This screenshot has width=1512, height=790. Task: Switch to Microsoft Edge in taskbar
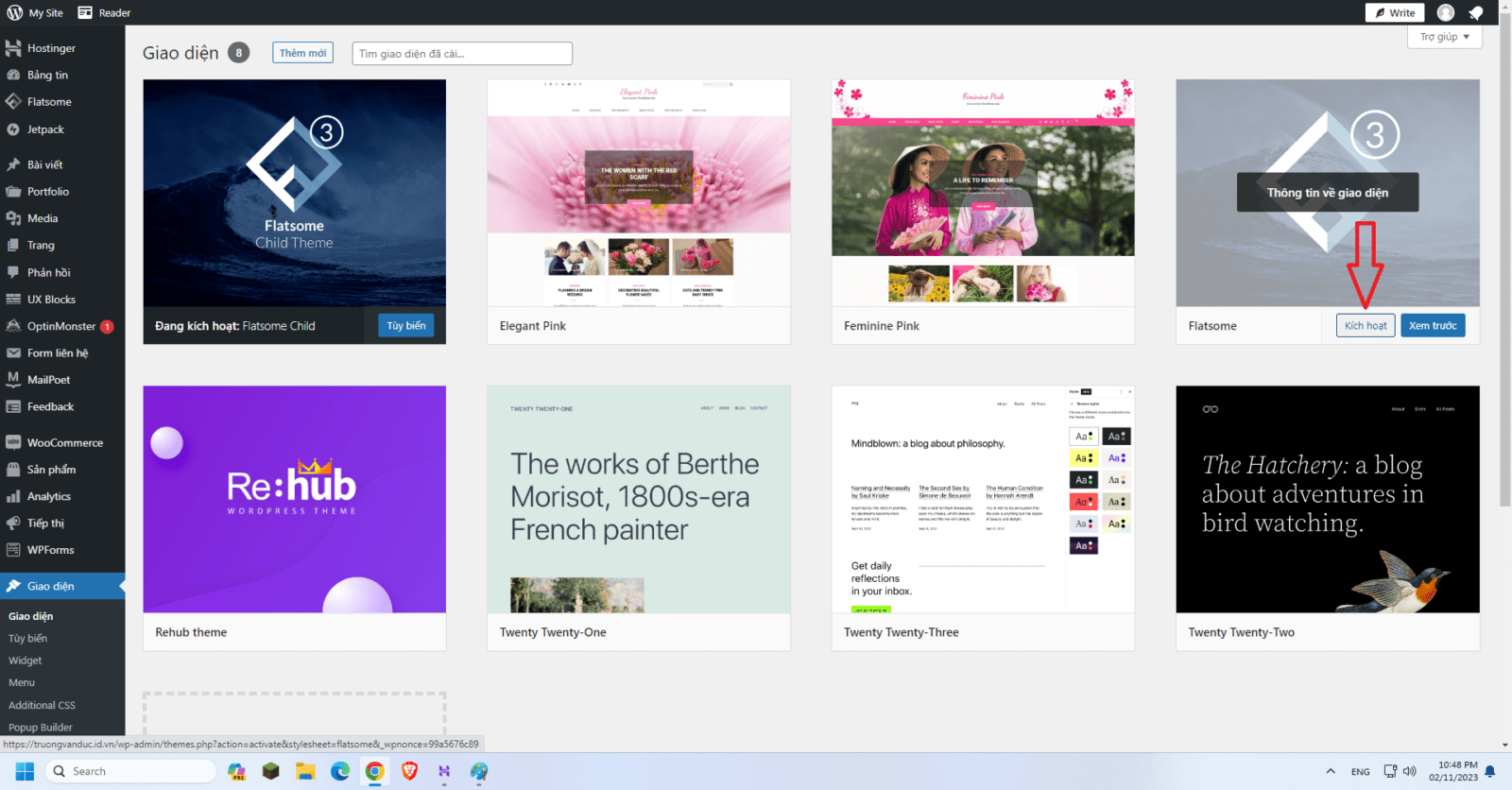(340, 771)
